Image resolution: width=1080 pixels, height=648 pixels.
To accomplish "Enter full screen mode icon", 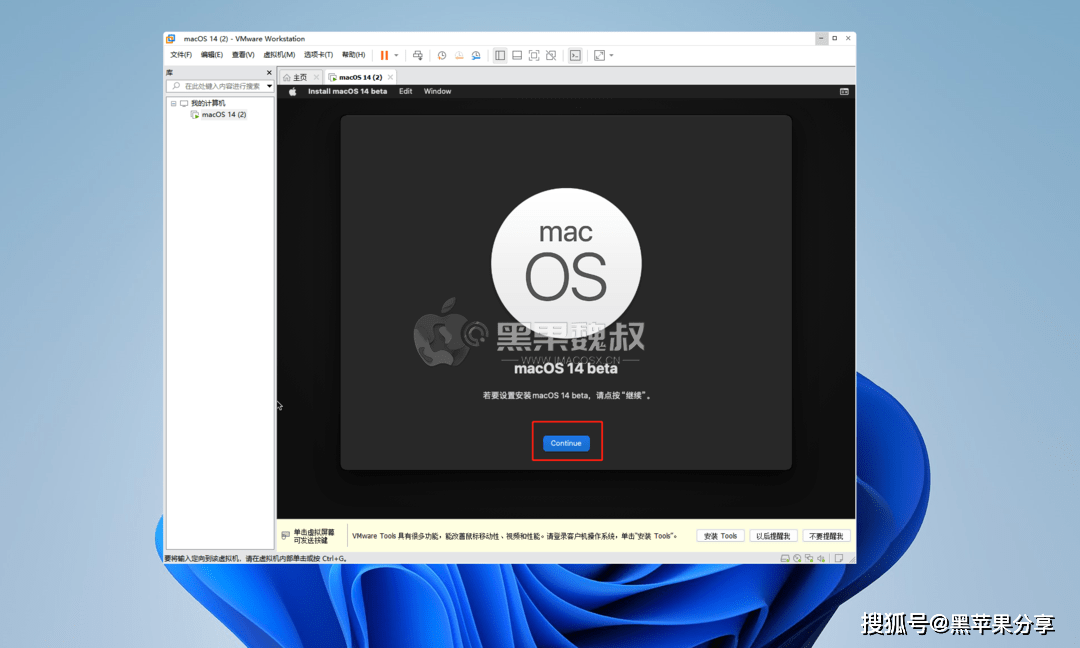I will (x=534, y=55).
